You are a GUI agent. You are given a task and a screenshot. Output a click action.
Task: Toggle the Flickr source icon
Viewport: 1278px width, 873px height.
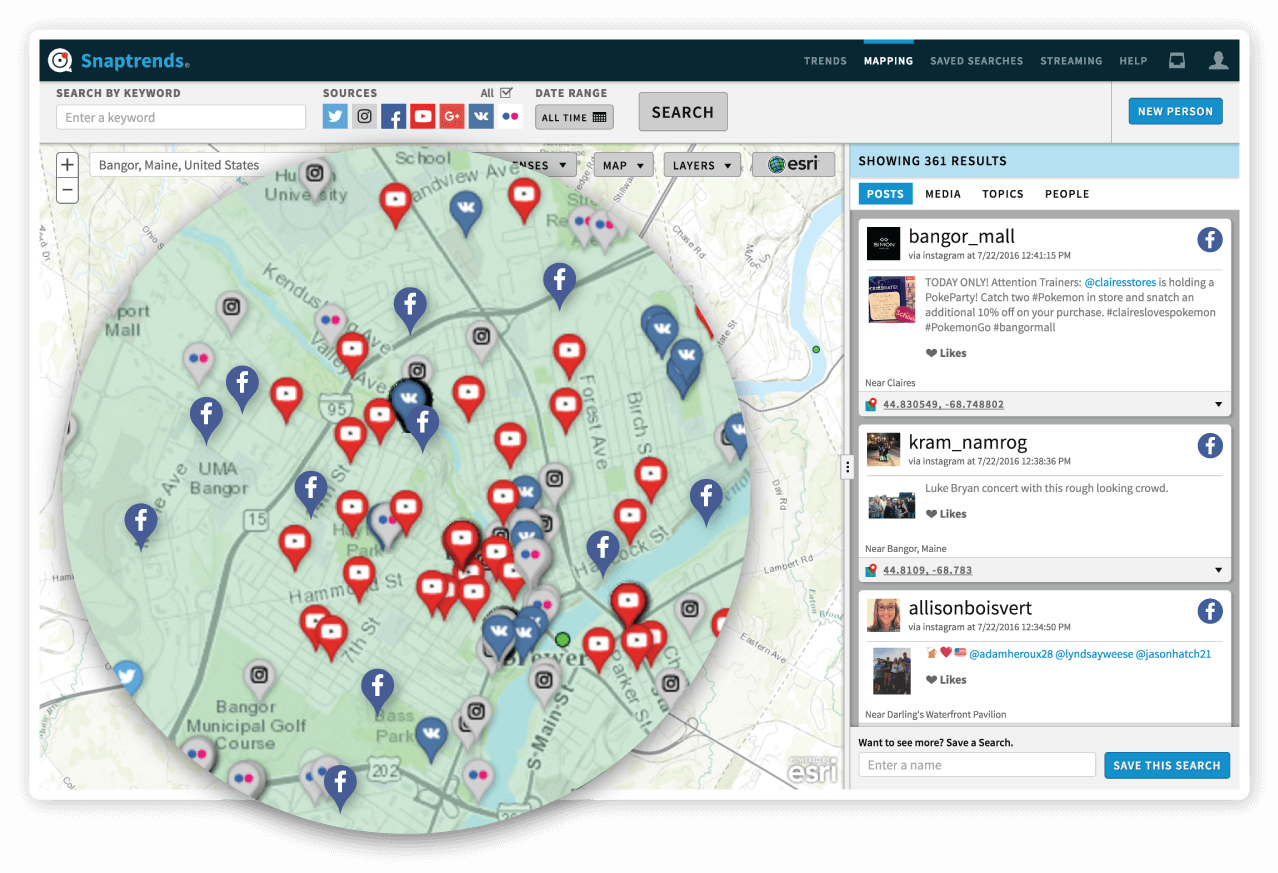click(510, 117)
